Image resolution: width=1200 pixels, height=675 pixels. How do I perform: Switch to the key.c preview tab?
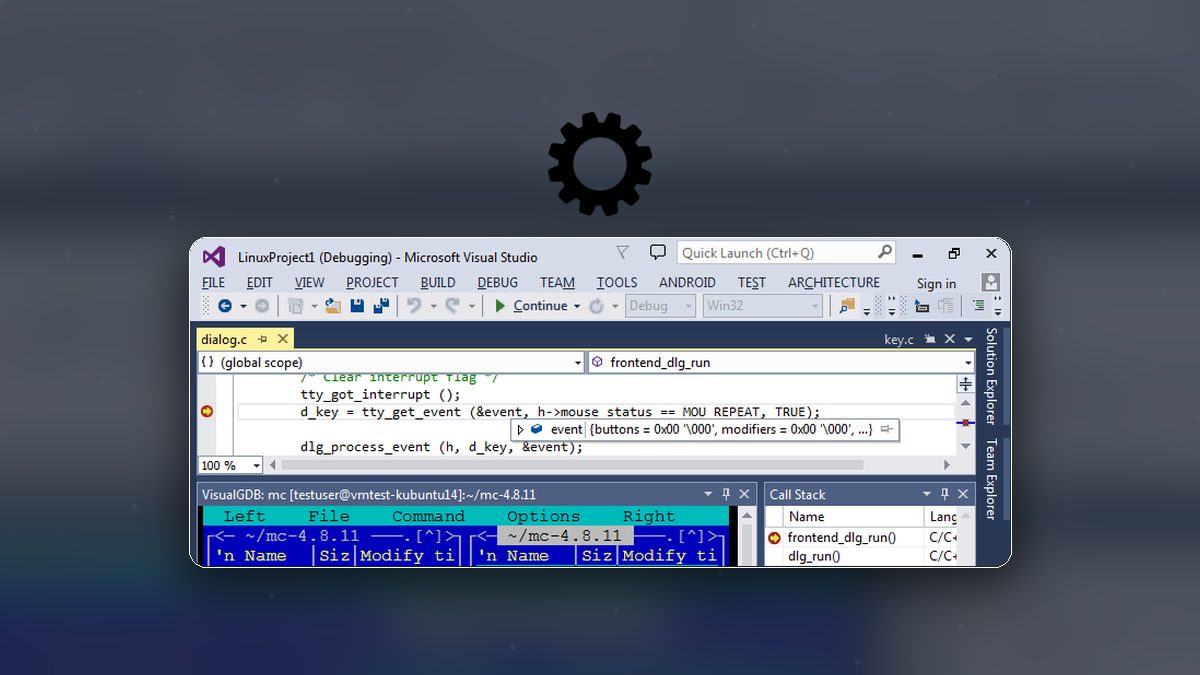899,340
